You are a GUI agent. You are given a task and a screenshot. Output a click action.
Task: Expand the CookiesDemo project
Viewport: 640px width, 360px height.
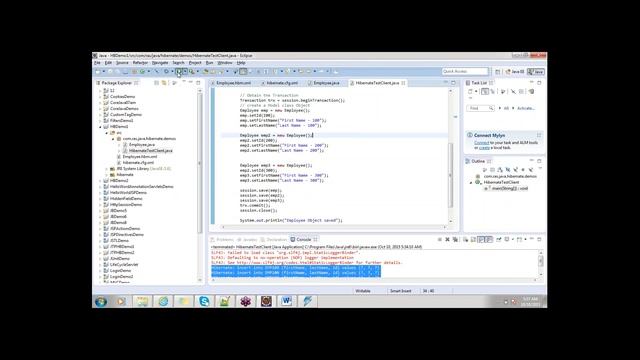pos(100,97)
